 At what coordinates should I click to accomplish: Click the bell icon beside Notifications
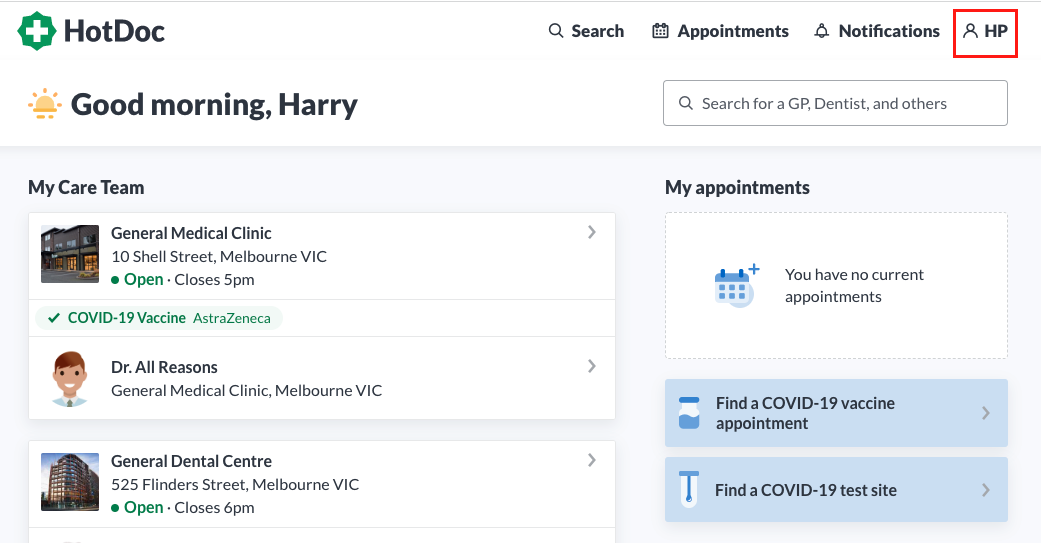[822, 31]
